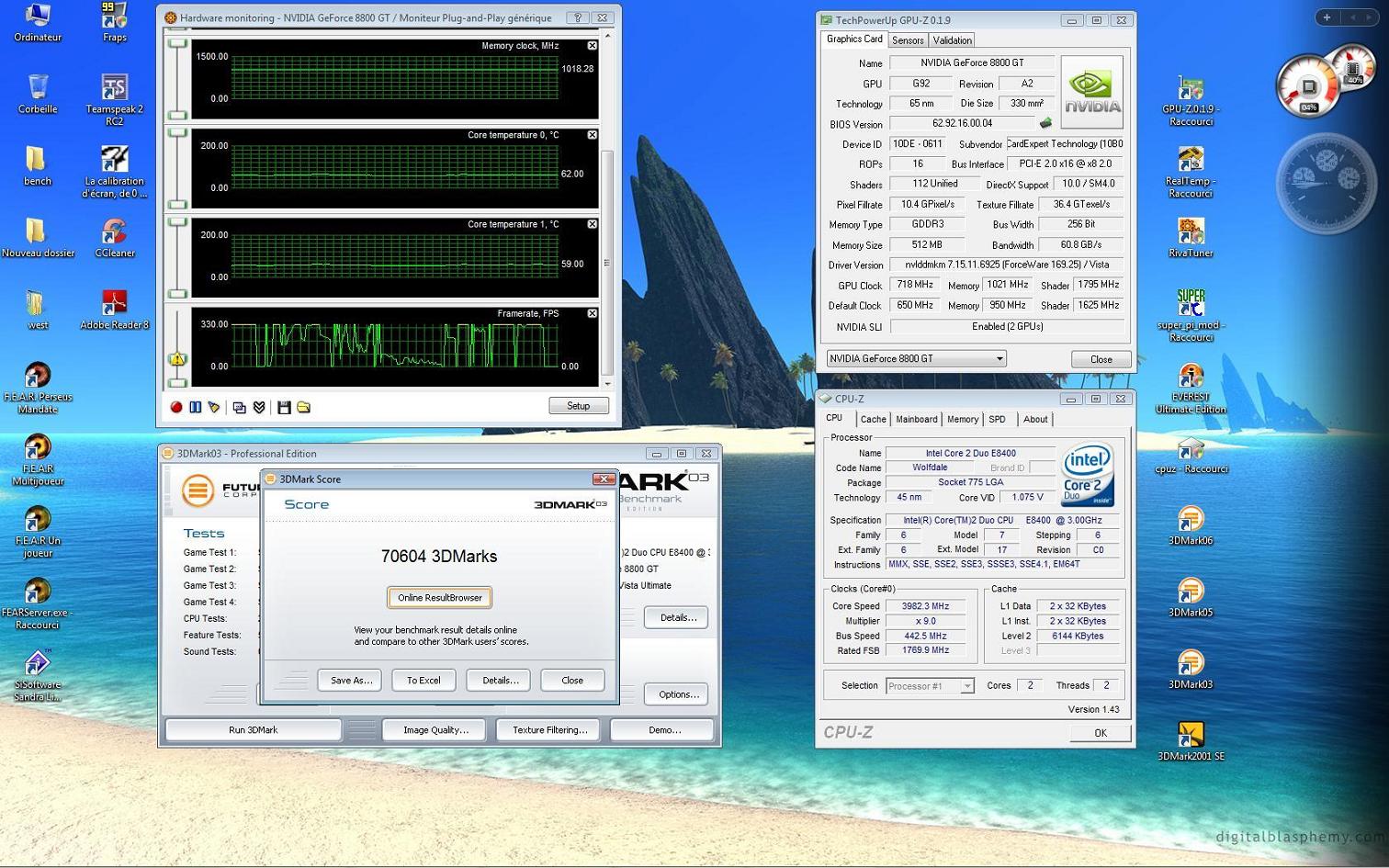Click the Details button in 3DMark03 system panel
Screen dimensions: 1389x868
(677, 617)
